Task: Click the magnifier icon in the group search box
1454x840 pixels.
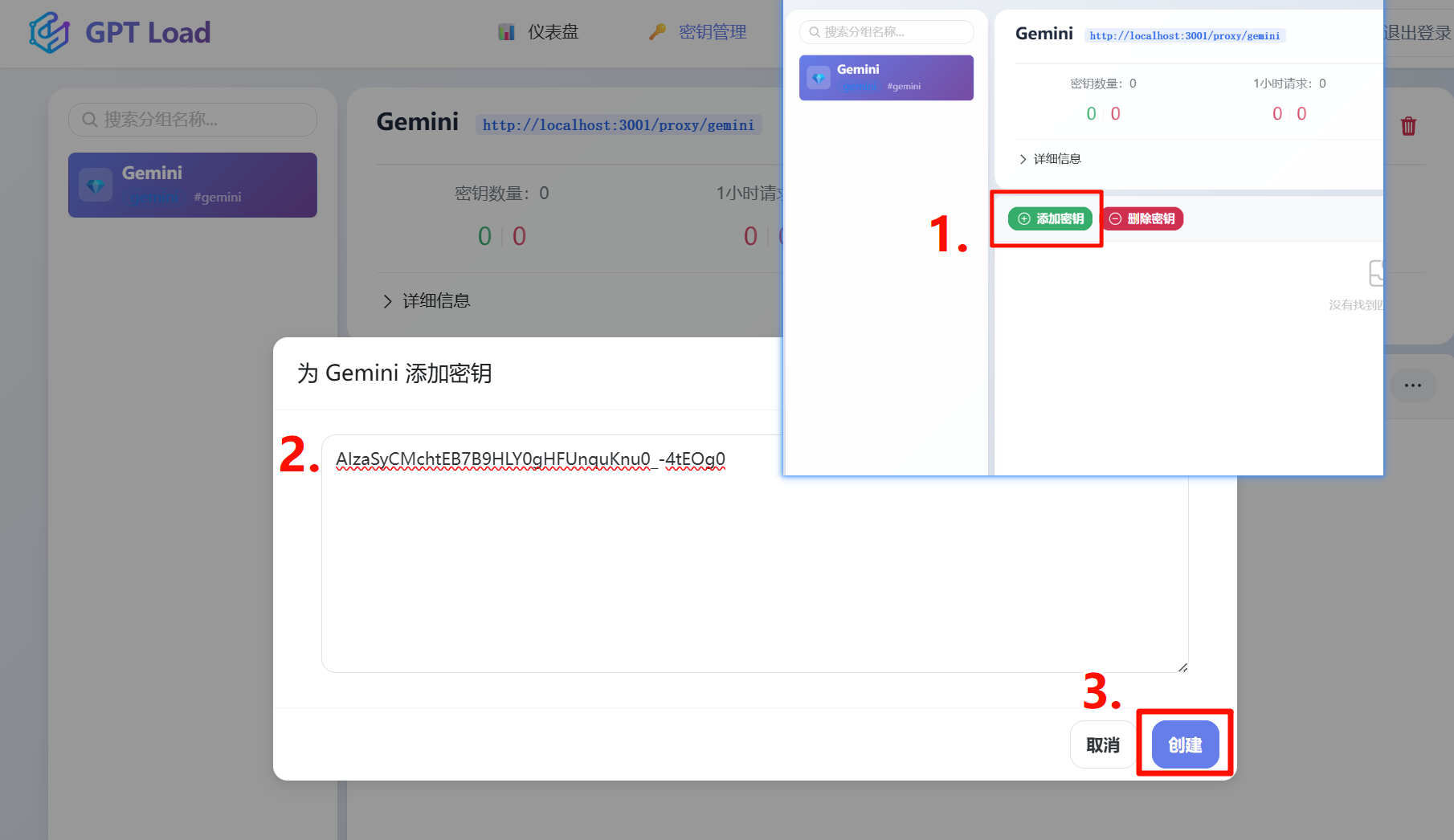Action: (x=90, y=119)
